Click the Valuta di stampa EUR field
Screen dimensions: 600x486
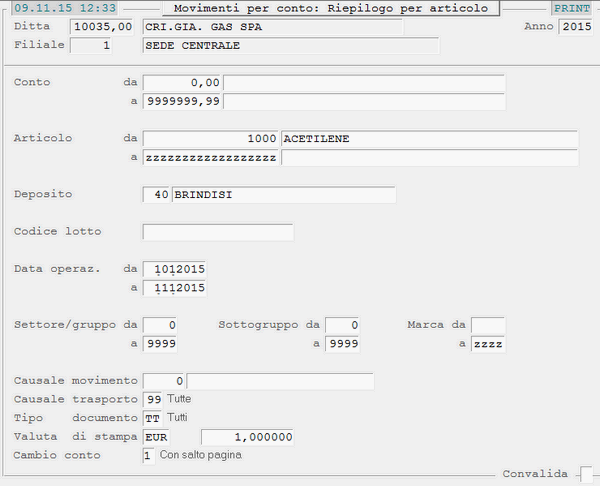coord(166,437)
